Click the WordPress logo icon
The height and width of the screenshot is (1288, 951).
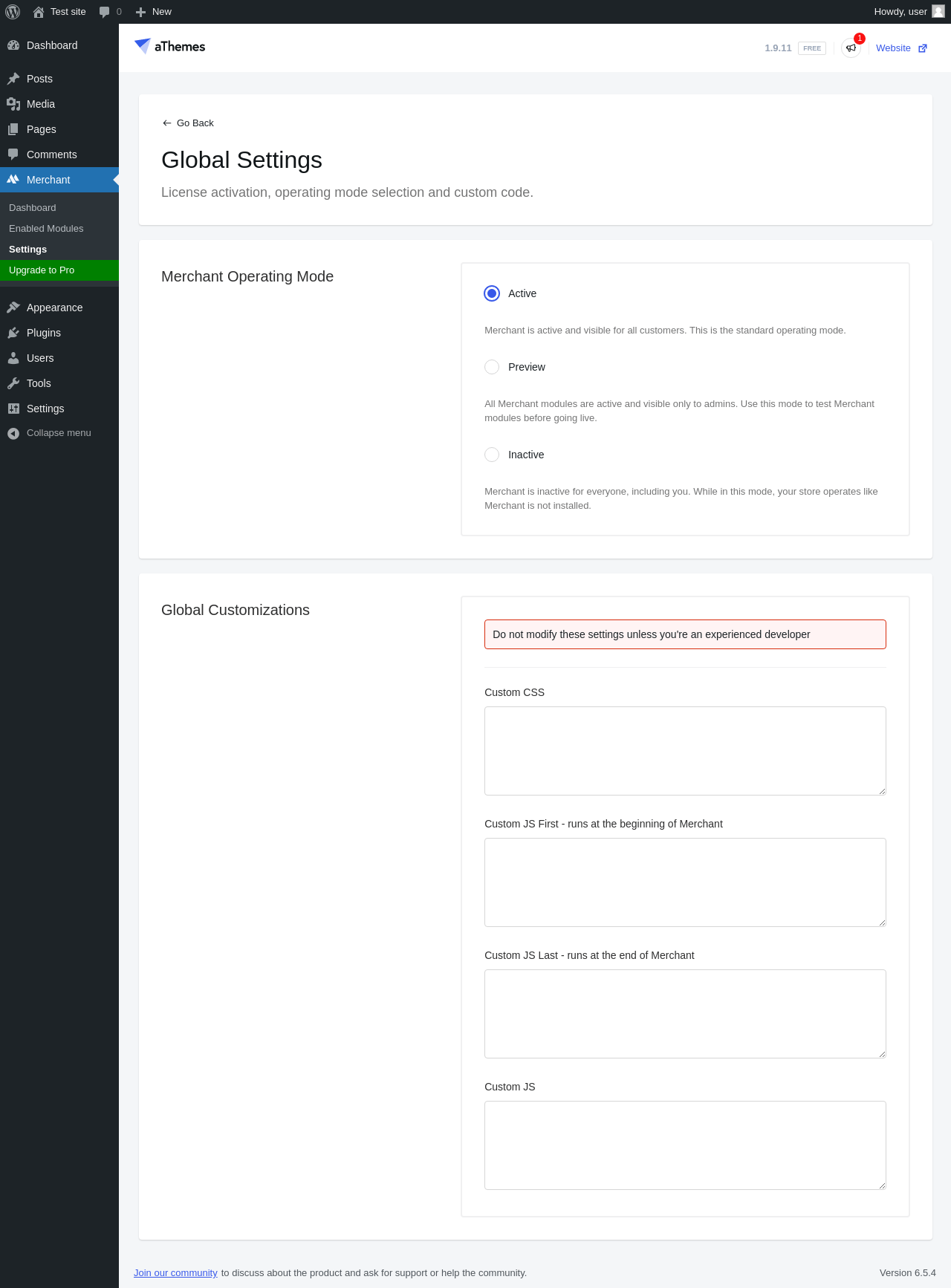(x=13, y=12)
